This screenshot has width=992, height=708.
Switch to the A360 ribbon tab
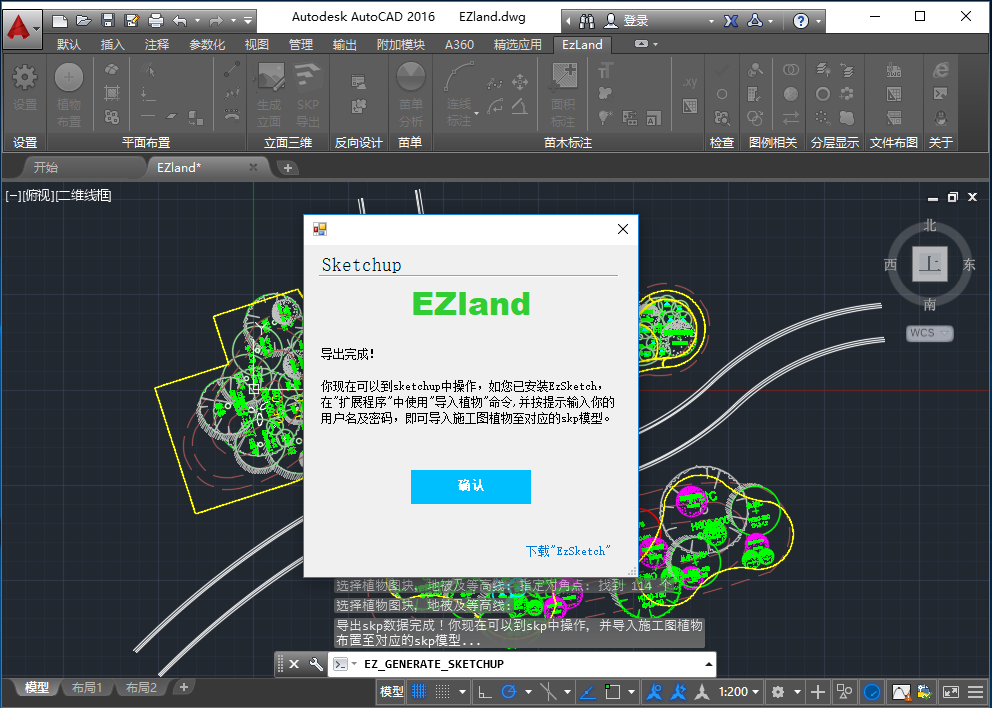pos(459,44)
